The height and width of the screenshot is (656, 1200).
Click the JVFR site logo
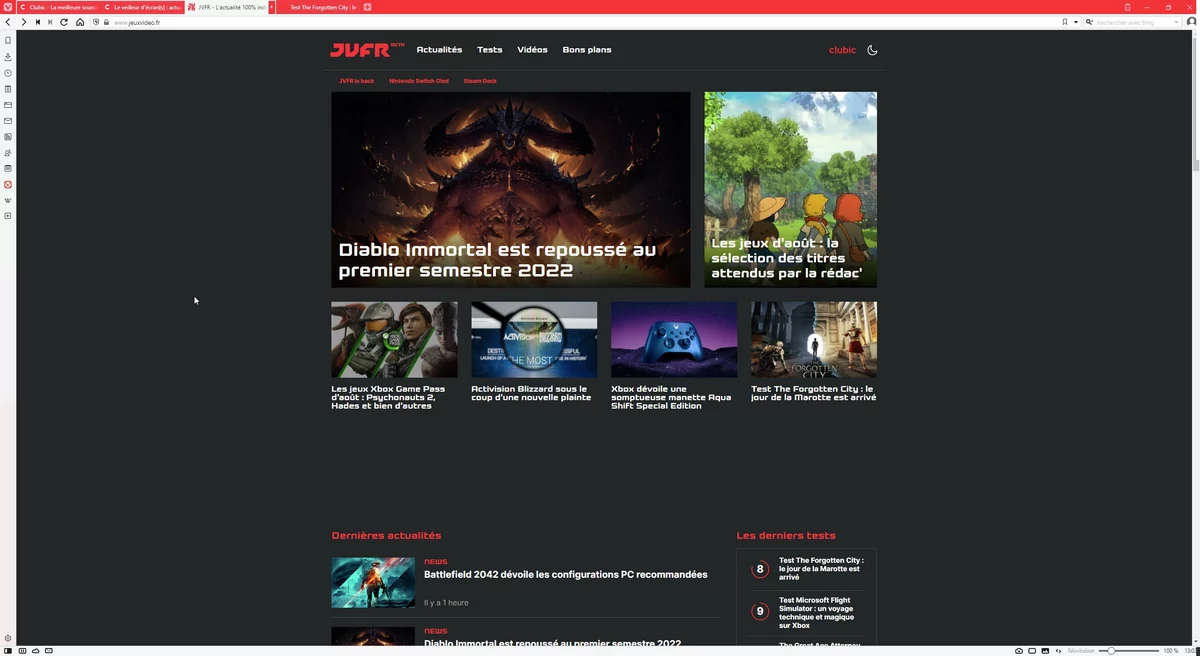pos(367,50)
